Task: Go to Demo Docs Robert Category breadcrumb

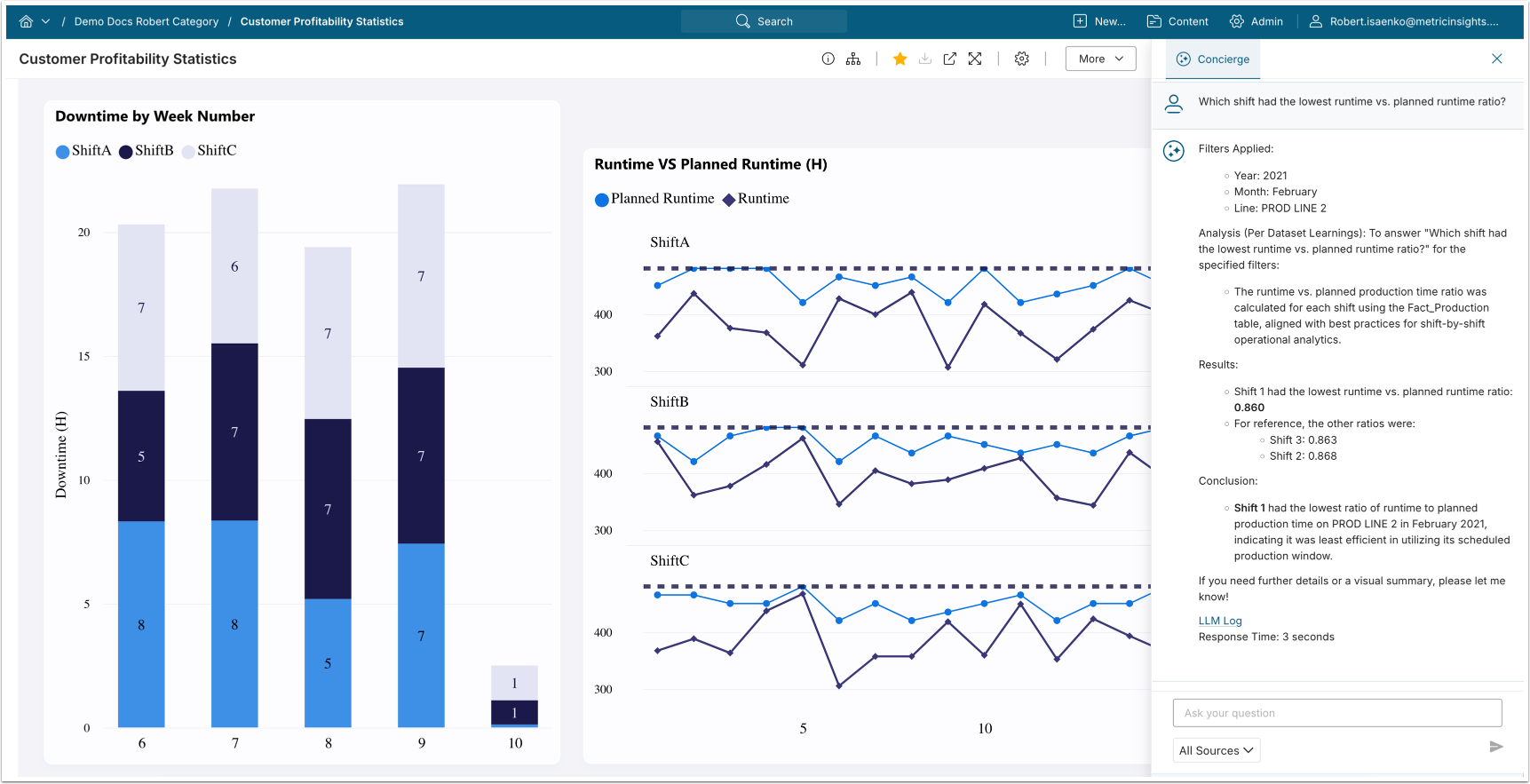Action: [146, 21]
